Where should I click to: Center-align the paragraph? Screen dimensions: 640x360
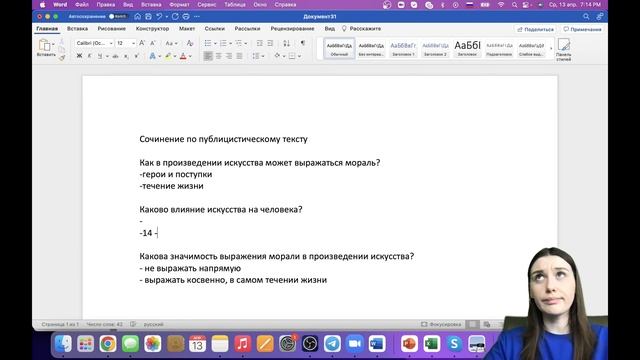point(218,56)
